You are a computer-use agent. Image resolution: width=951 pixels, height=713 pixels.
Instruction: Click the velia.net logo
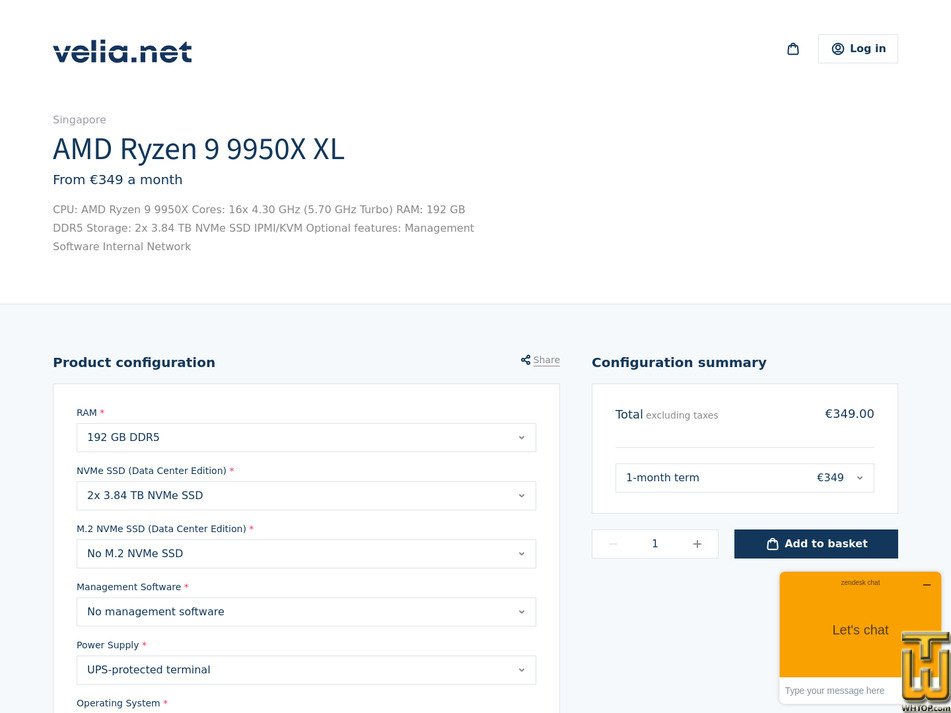[123, 52]
